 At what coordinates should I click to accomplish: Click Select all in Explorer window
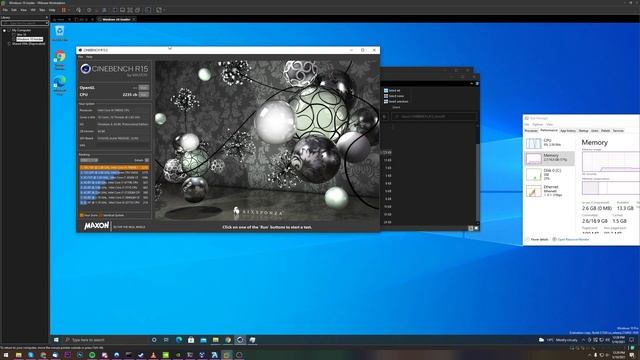391,91
